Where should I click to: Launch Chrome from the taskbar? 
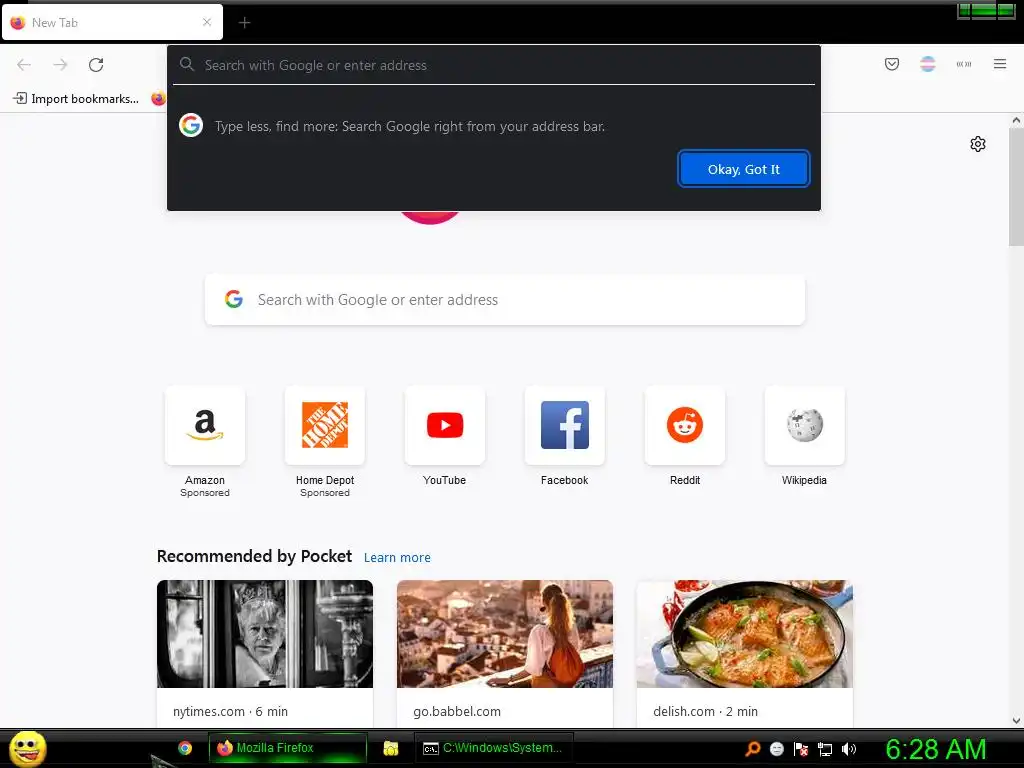click(185, 748)
